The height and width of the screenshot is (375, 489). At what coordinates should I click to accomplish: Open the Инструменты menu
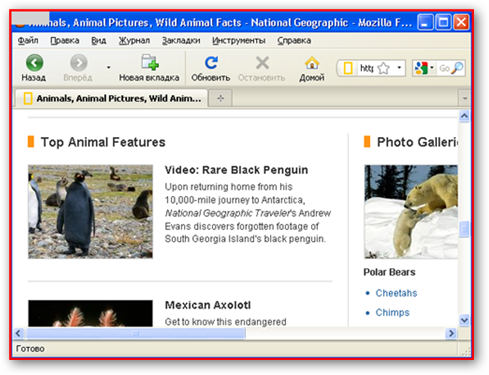click(x=239, y=41)
